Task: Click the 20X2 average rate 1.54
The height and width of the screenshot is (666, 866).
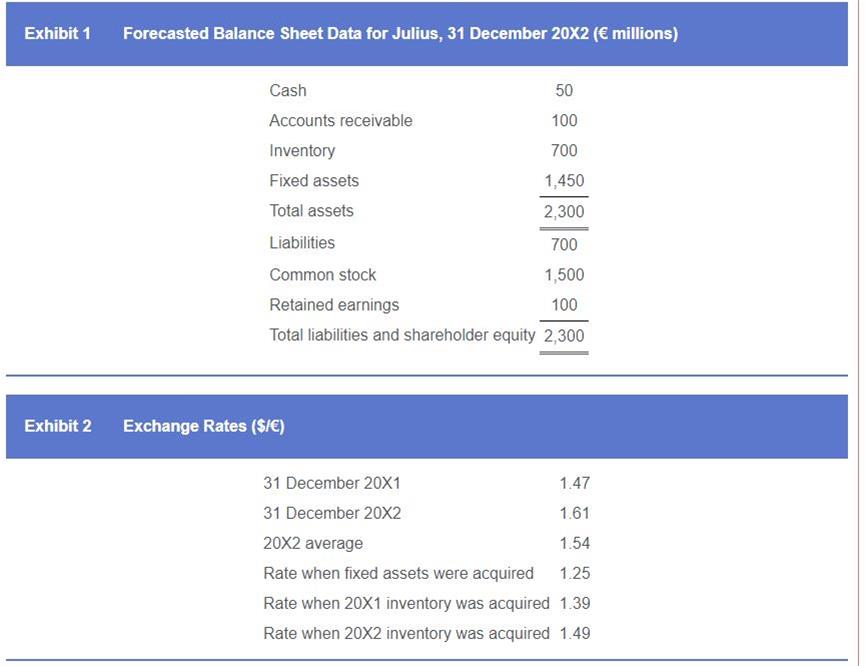Action: [x=574, y=543]
